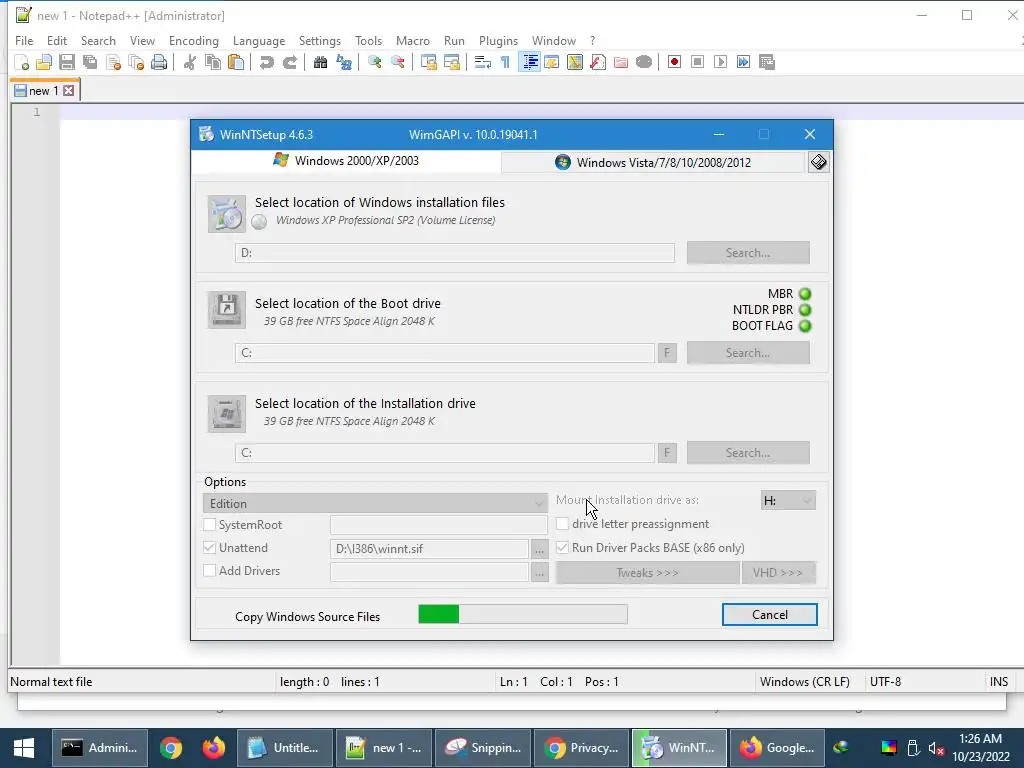Image resolution: width=1024 pixels, height=768 pixels.
Task: Toggle Show All Characters pilcrow icon
Action: (505, 62)
